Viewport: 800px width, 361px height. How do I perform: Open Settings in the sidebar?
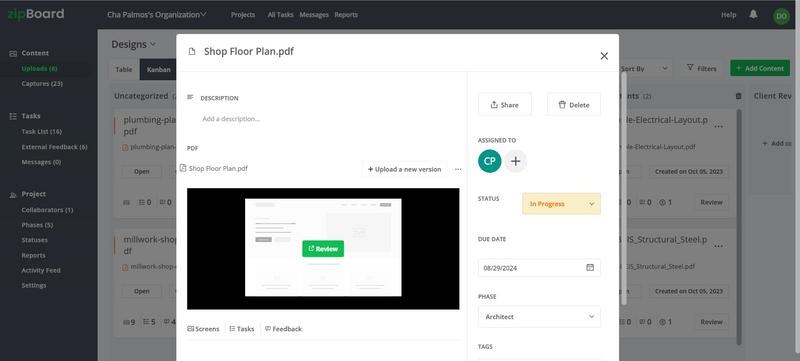click(34, 286)
